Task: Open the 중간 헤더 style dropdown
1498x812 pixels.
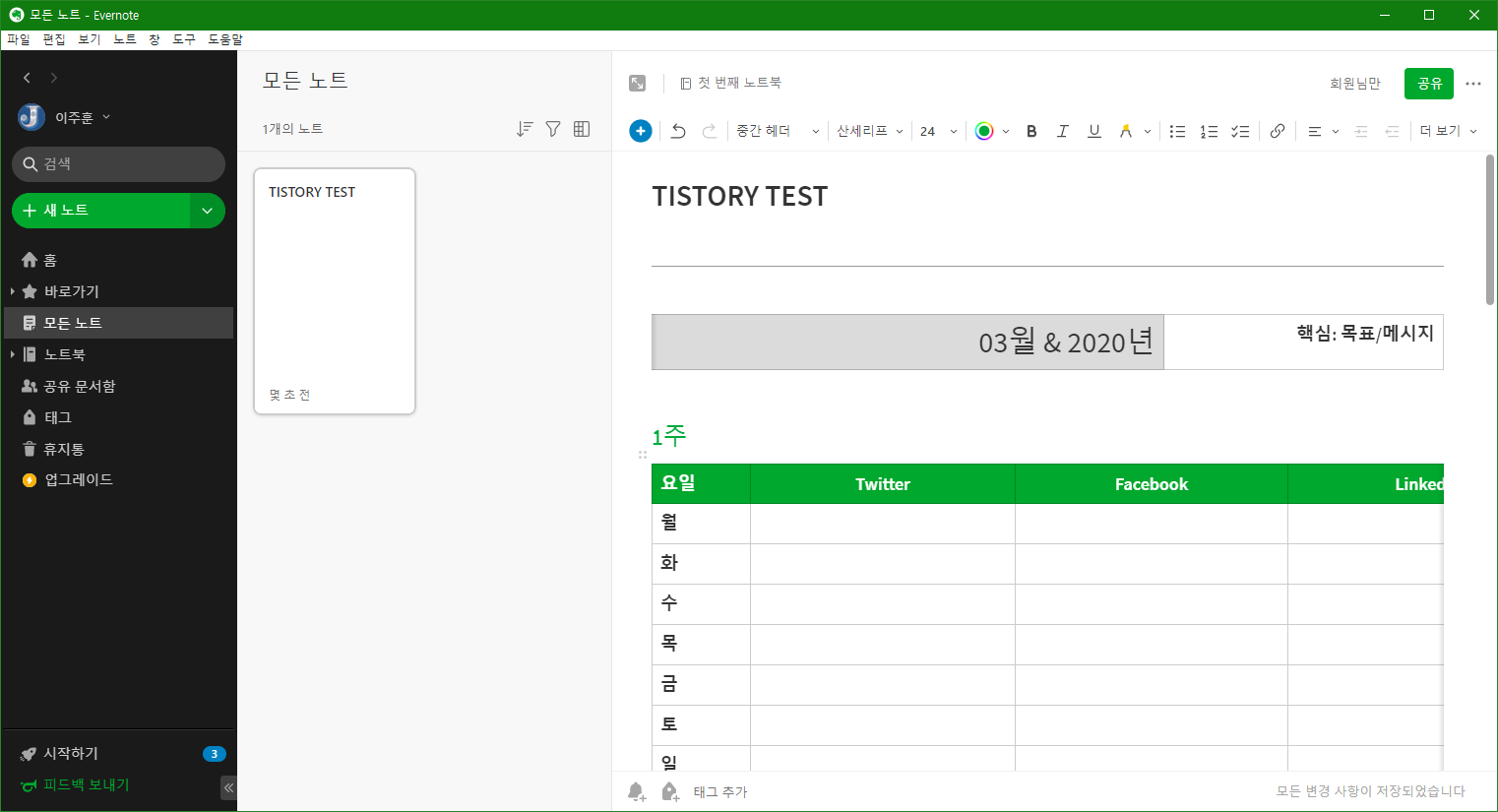Action: [x=778, y=131]
